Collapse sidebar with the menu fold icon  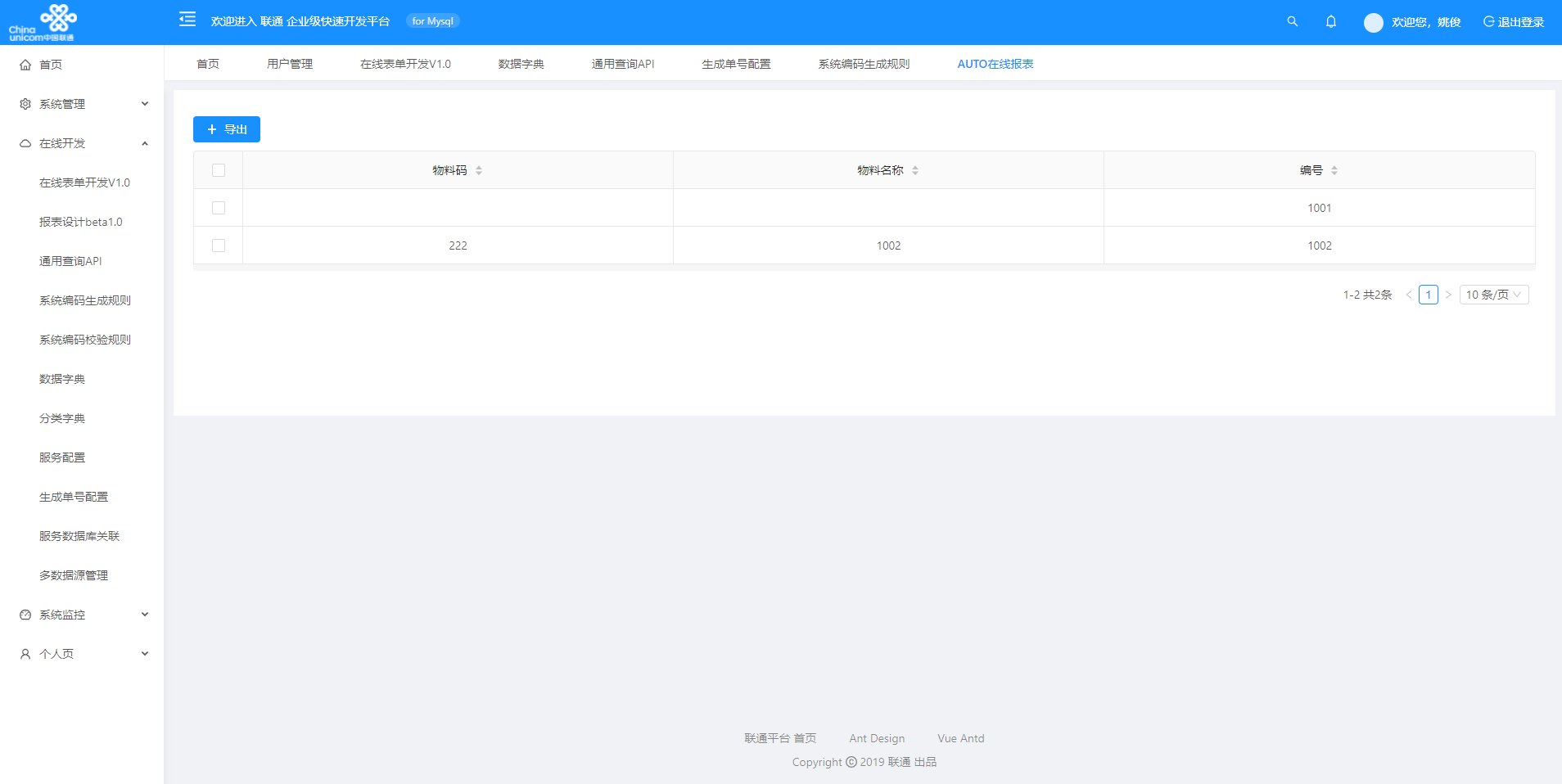(x=187, y=19)
